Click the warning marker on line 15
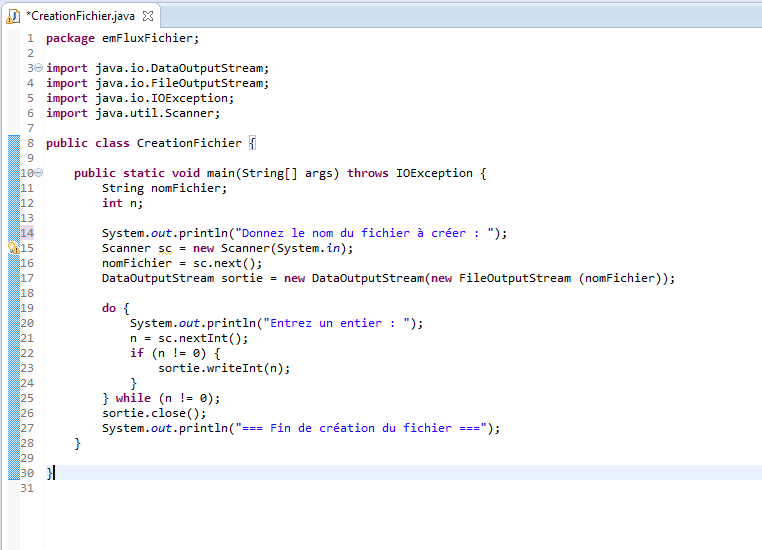The height and width of the screenshot is (550, 762). click(14, 248)
